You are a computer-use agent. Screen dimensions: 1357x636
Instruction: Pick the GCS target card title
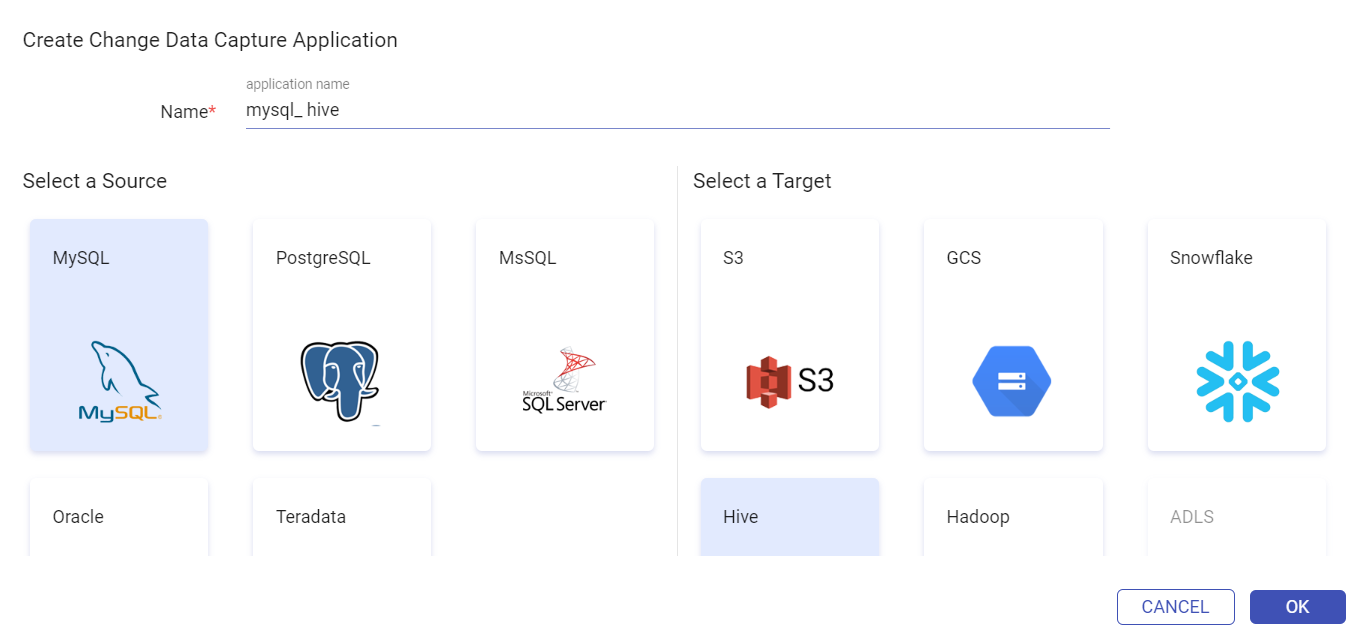(x=964, y=258)
